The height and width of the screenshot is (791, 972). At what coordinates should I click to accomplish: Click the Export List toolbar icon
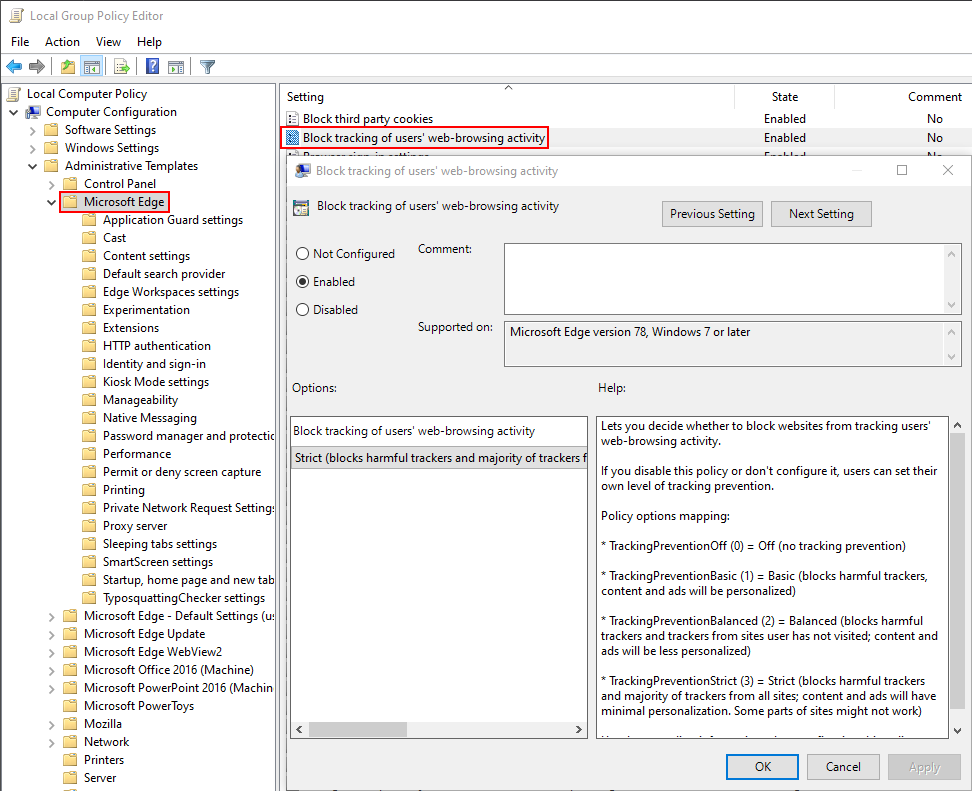(x=122, y=66)
